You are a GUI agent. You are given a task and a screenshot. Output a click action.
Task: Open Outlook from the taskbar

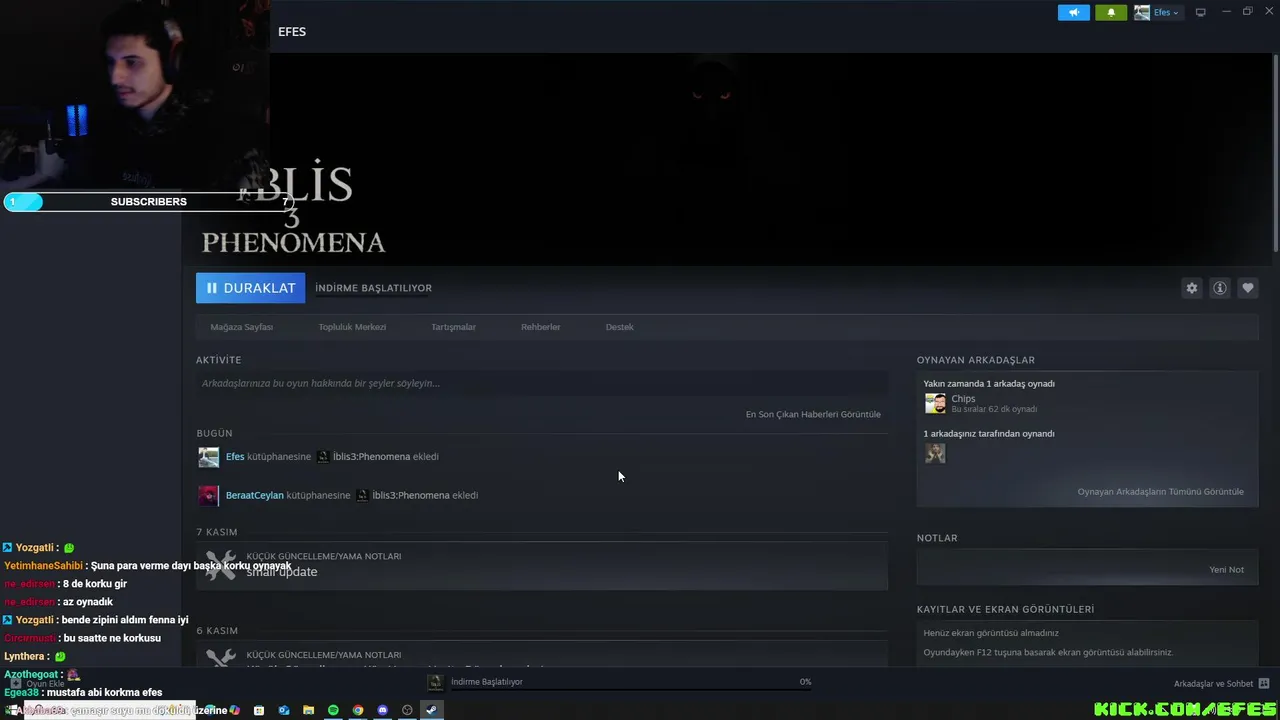click(284, 710)
